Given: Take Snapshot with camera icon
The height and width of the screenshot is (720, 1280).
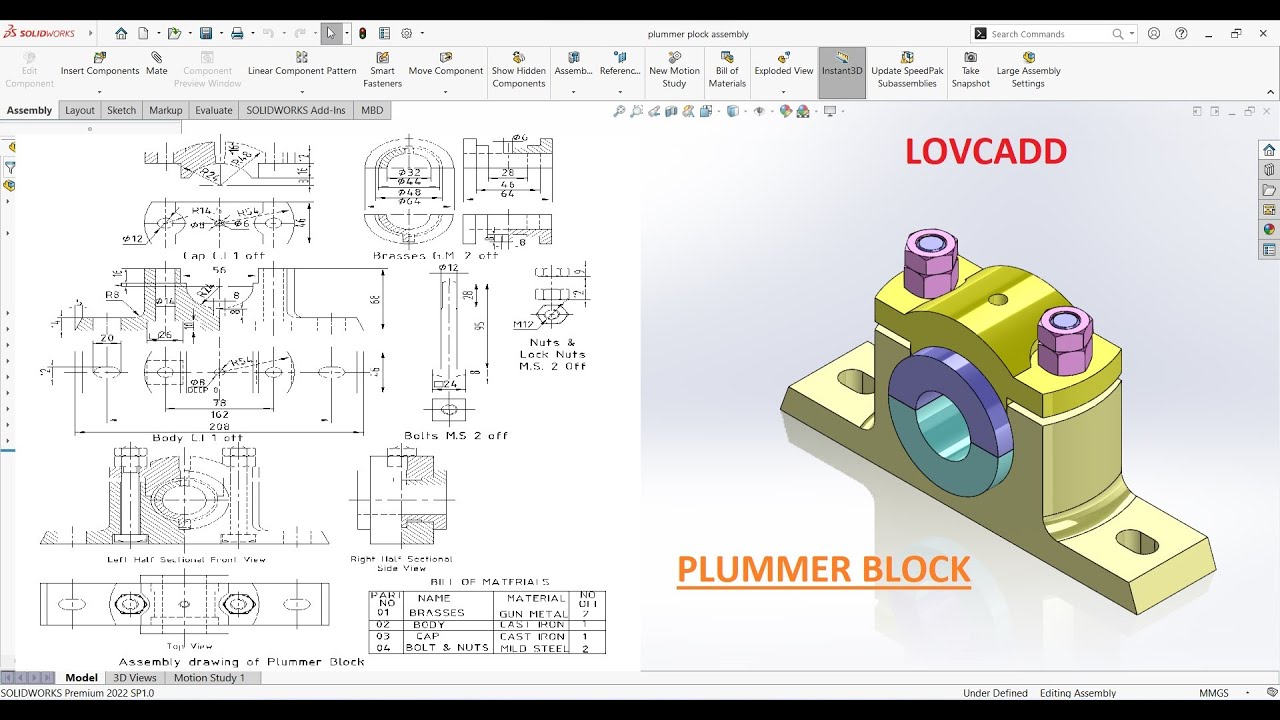Looking at the screenshot, I should tap(970, 70).
